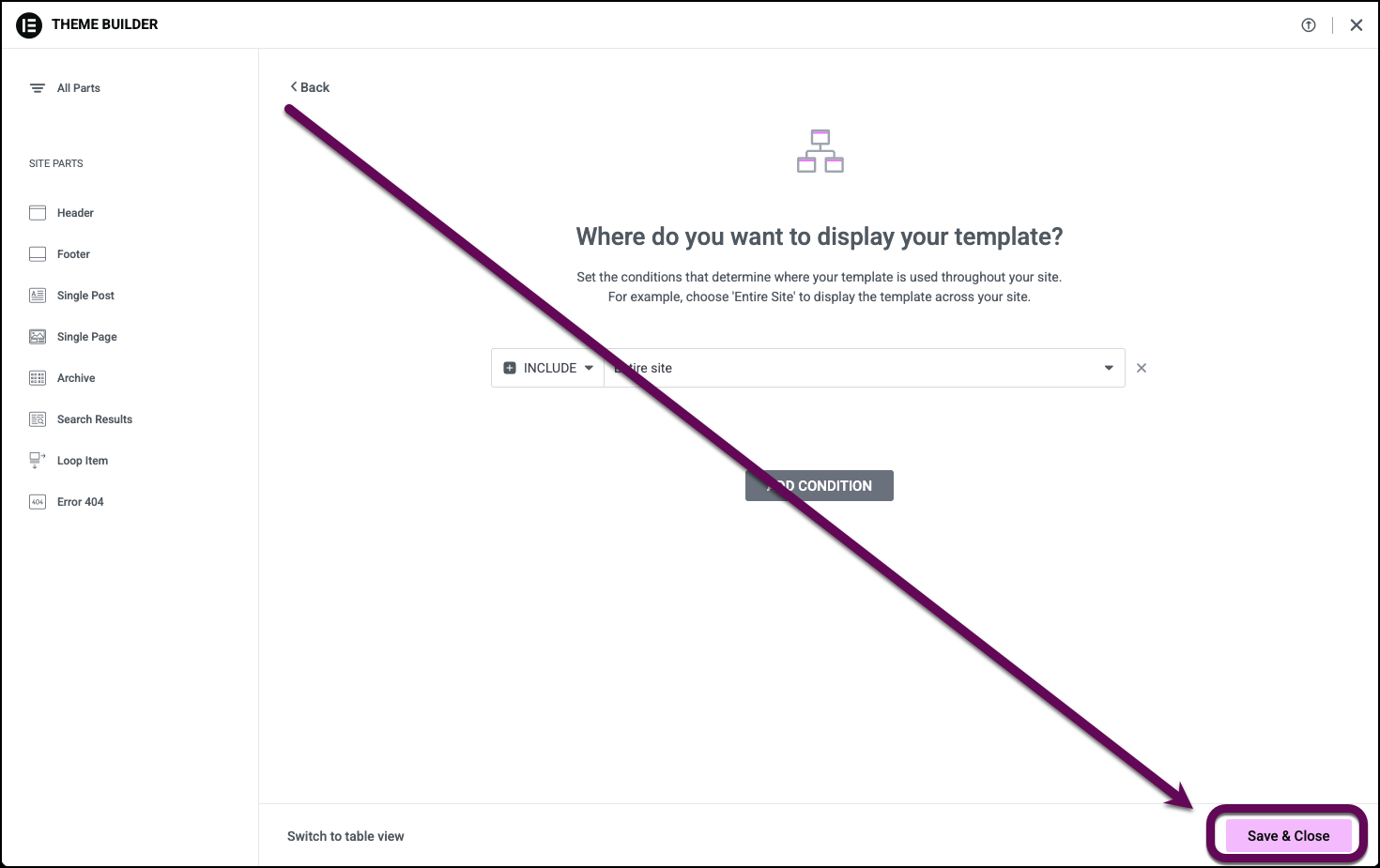Click the Save & Close button
The height and width of the screenshot is (868, 1380).
[1287, 835]
